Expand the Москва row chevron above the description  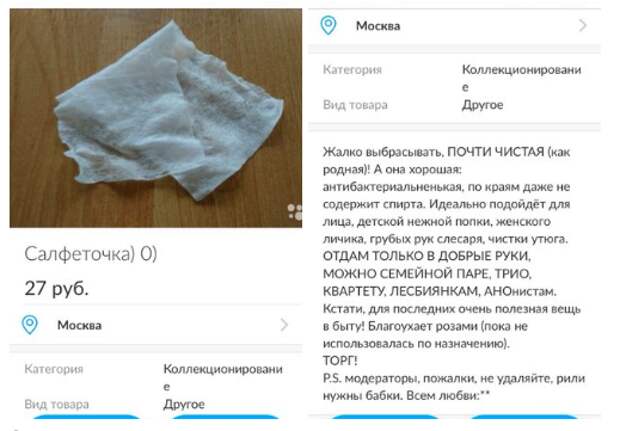tap(583, 26)
